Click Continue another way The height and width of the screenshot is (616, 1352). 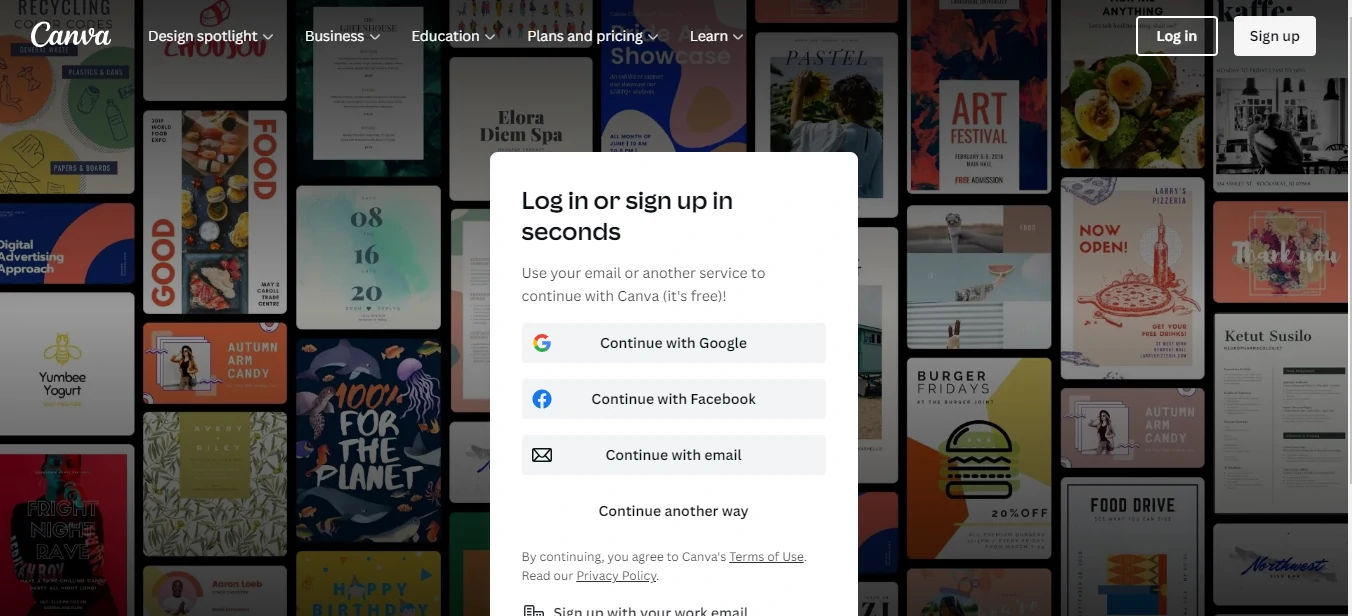tap(673, 510)
